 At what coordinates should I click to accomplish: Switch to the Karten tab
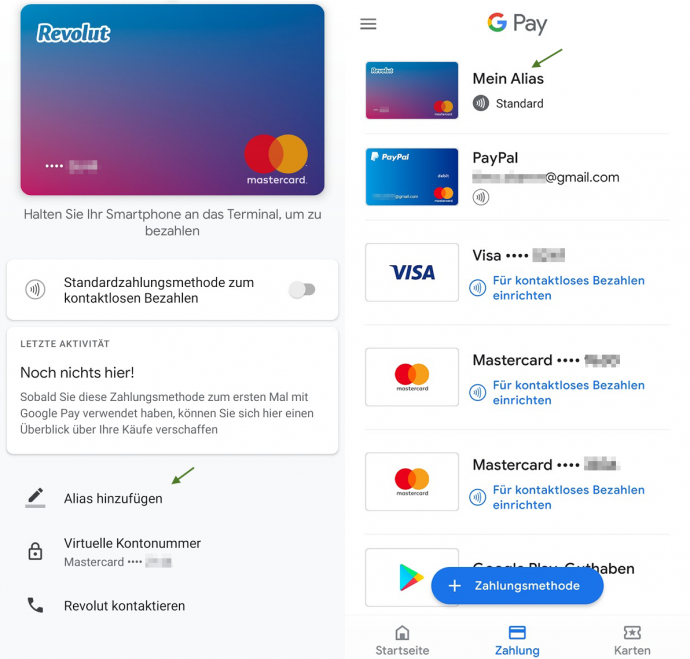pos(632,641)
